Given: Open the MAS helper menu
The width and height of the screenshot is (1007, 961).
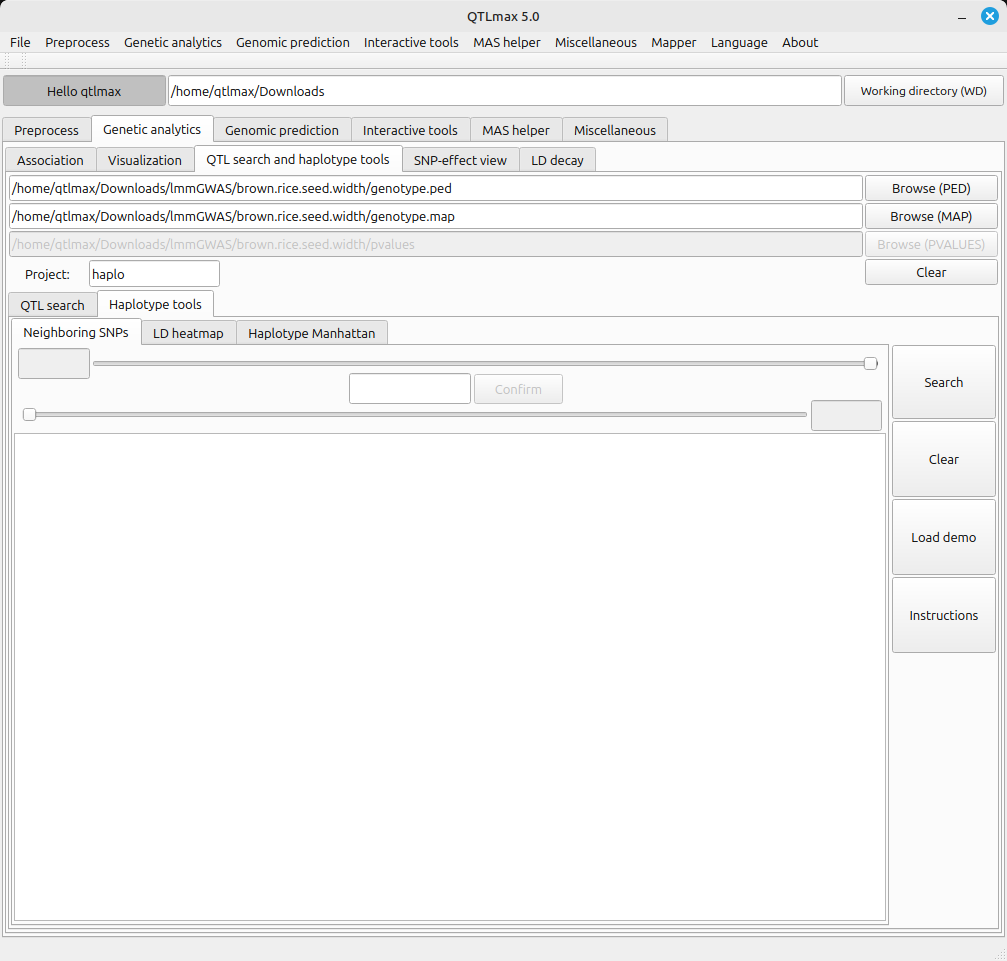Looking at the screenshot, I should point(506,42).
